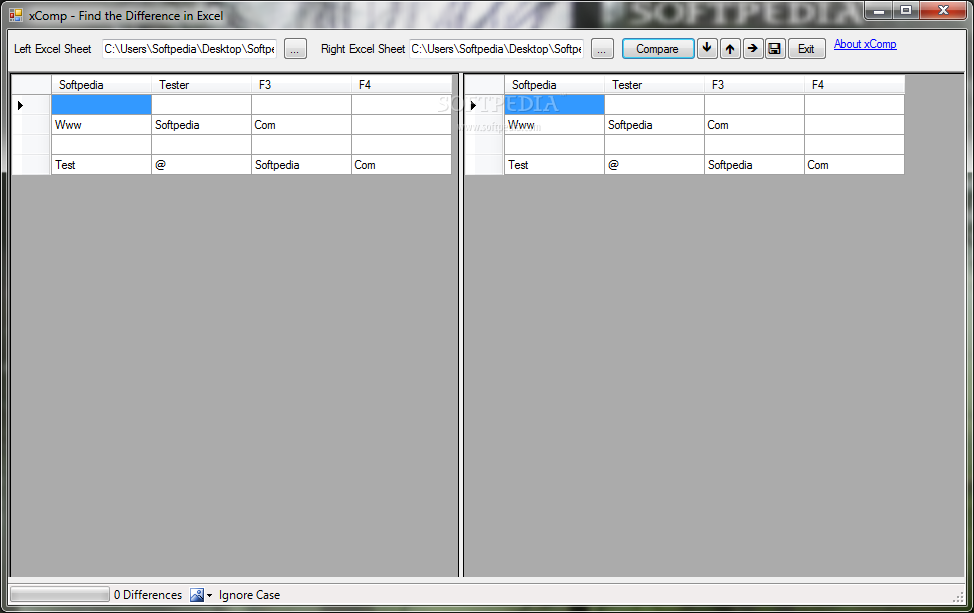Click the Www cell in the right grid
974x613 pixels.
coord(554,125)
